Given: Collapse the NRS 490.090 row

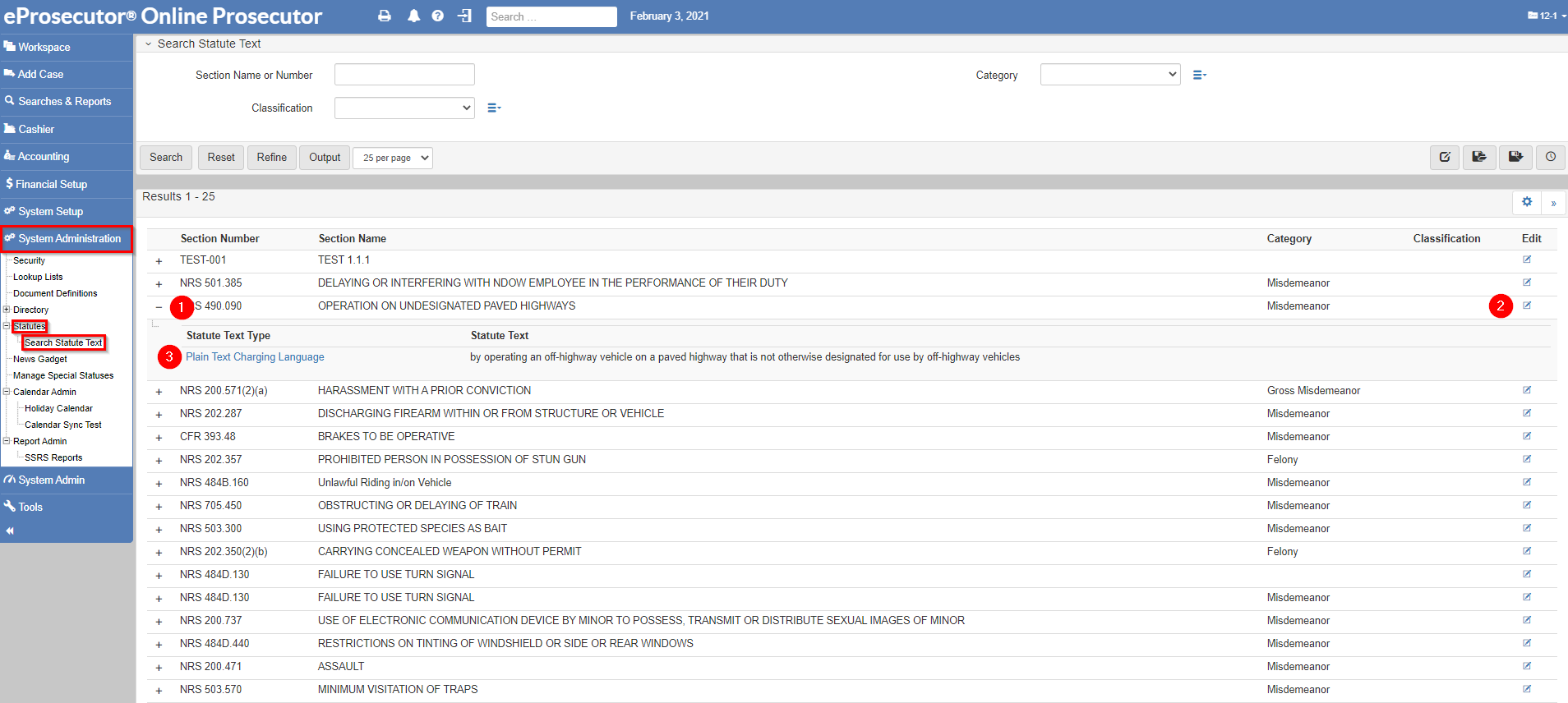Looking at the screenshot, I should click(159, 307).
